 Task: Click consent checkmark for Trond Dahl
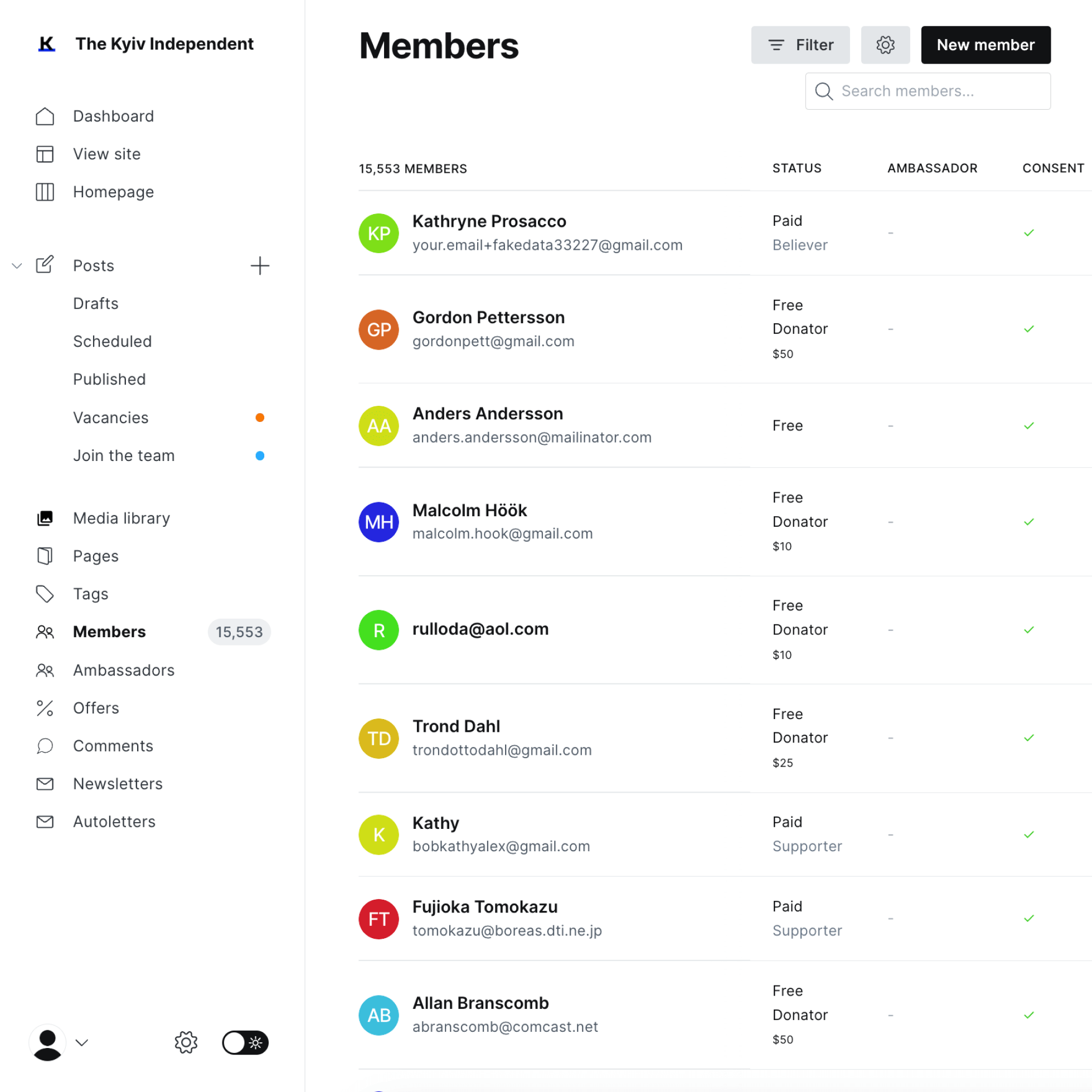pyautogui.click(x=1028, y=737)
